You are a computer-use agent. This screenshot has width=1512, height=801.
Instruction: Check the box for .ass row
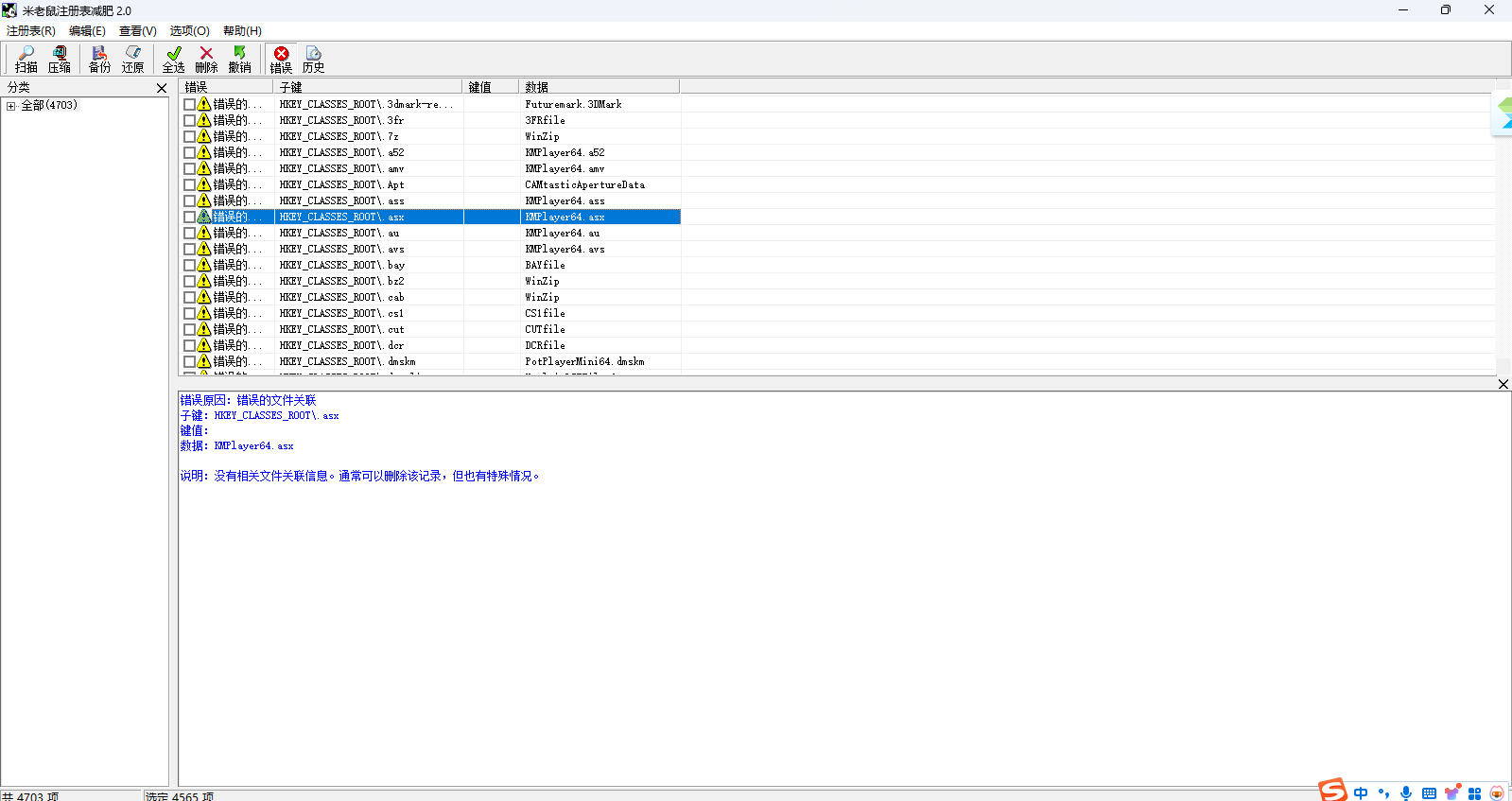coord(189,200)
